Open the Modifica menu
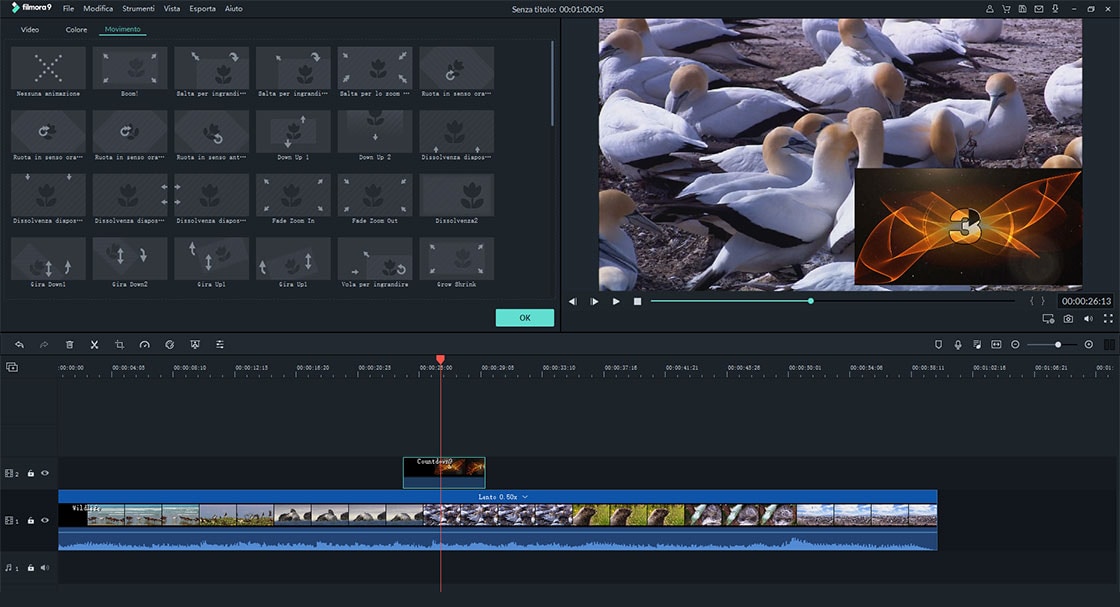1120x607 pixels. [x=98, y=9]
